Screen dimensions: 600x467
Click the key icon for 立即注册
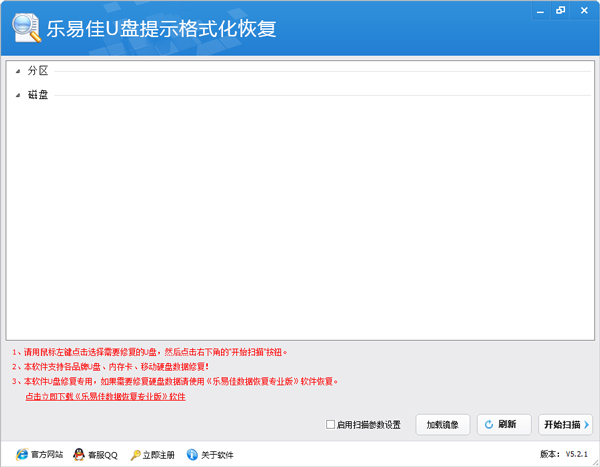[135, 454]
